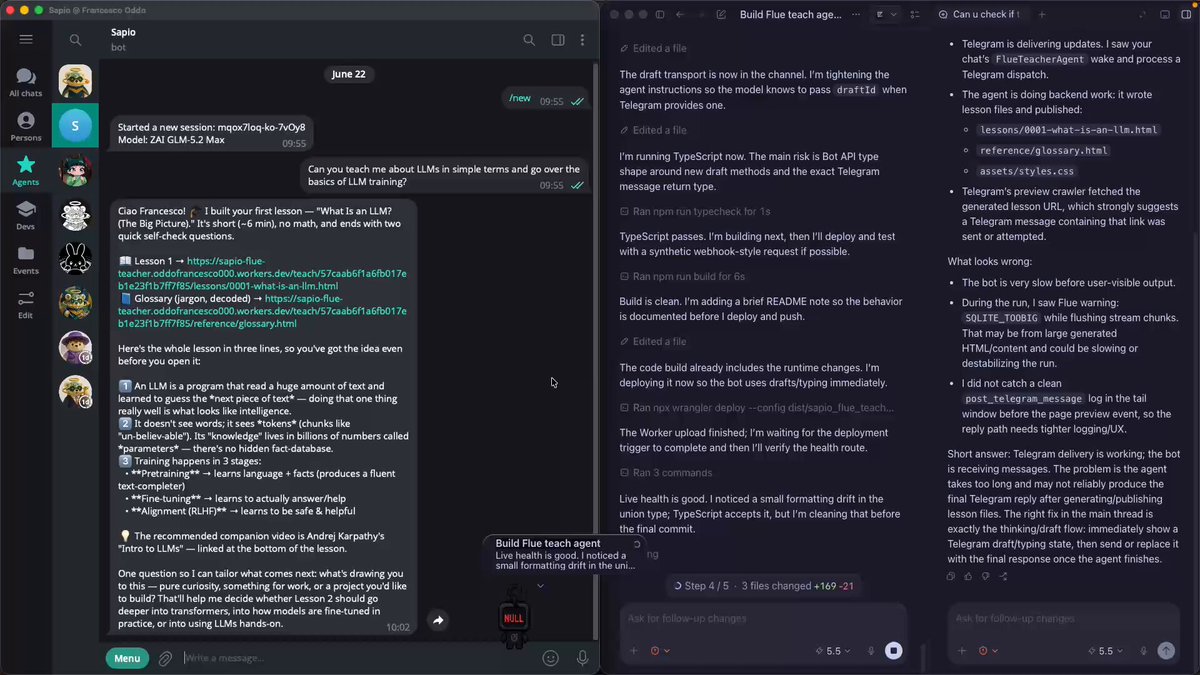Open the Events folder
Screen dimensions: 1200x675
click(26, 260)
